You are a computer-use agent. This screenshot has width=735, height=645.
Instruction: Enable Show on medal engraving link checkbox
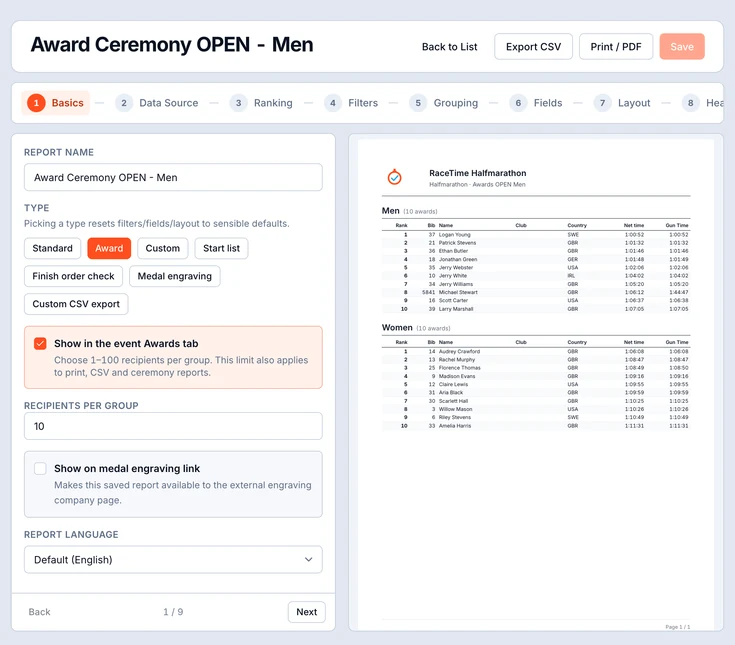click(40, 468)
